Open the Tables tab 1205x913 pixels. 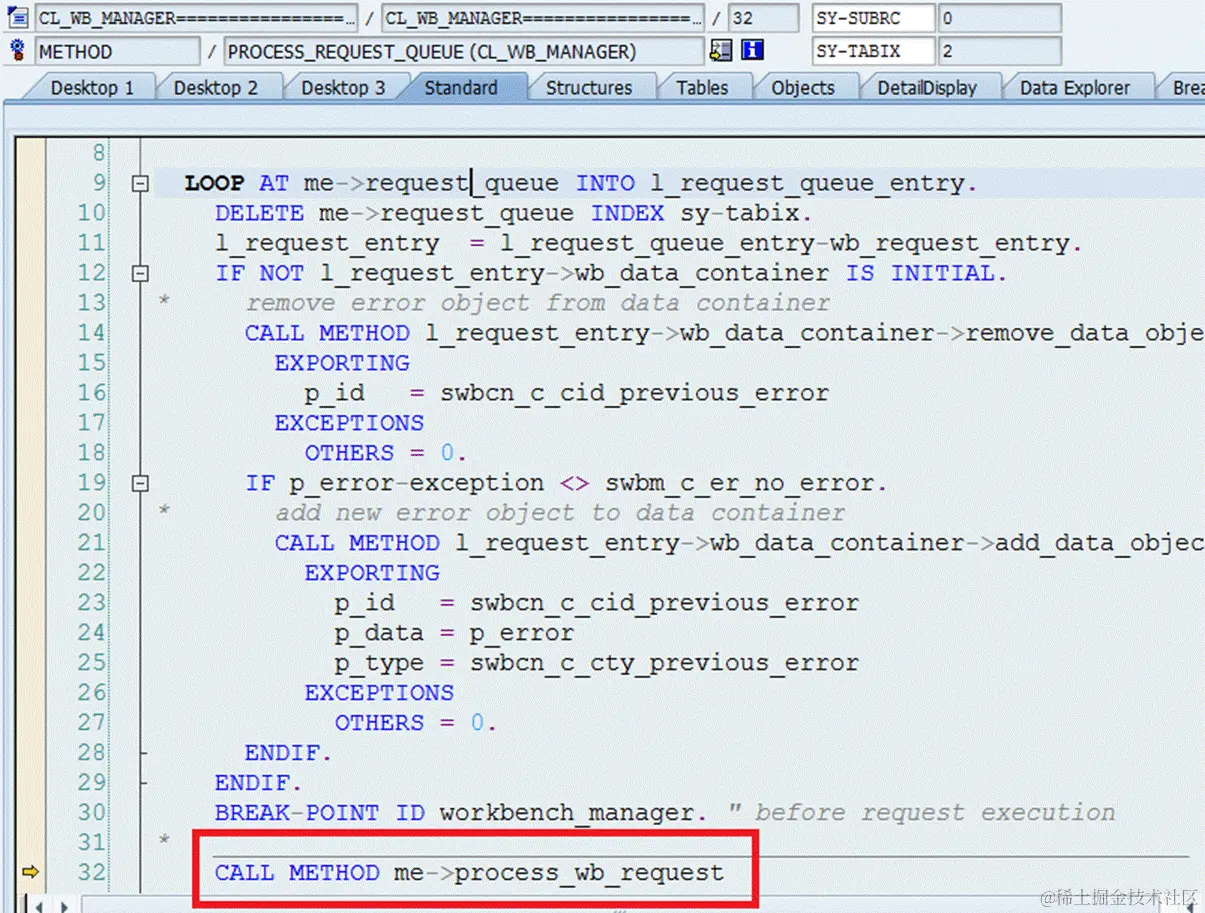point(702,88)
